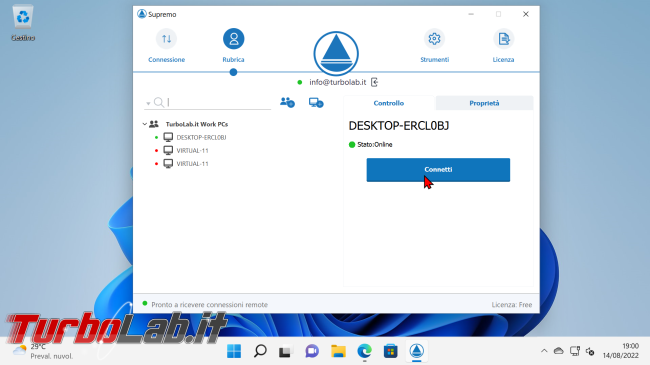
Task: Close the Supremo window
Action: click(x=526, y=14)
